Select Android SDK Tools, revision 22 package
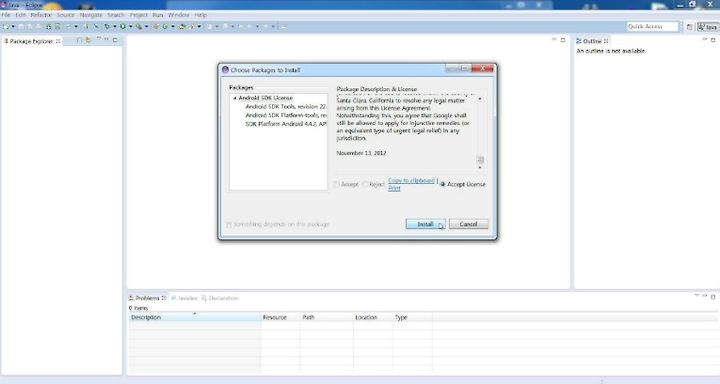This screenshot has width=720, height=384. [x=286, y=107]
